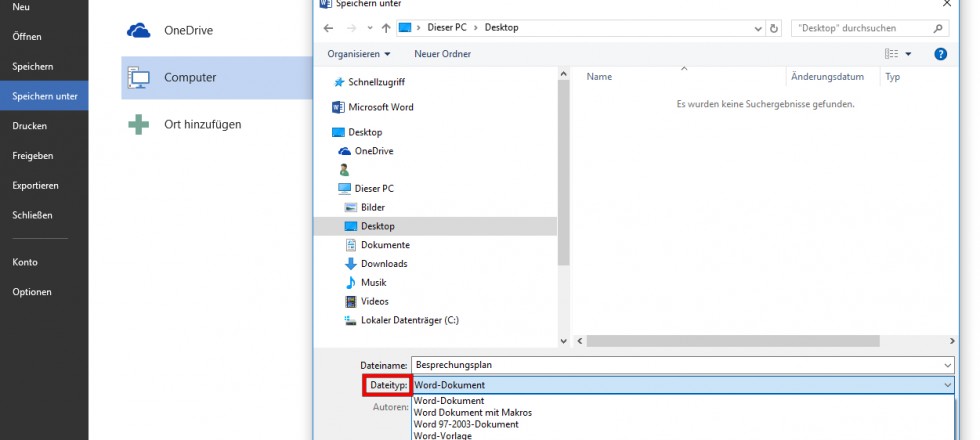Click the Dieser PC monitor icon in the tree
The width and height of the screenshot is (980, 440).
[x=344, y=189]
